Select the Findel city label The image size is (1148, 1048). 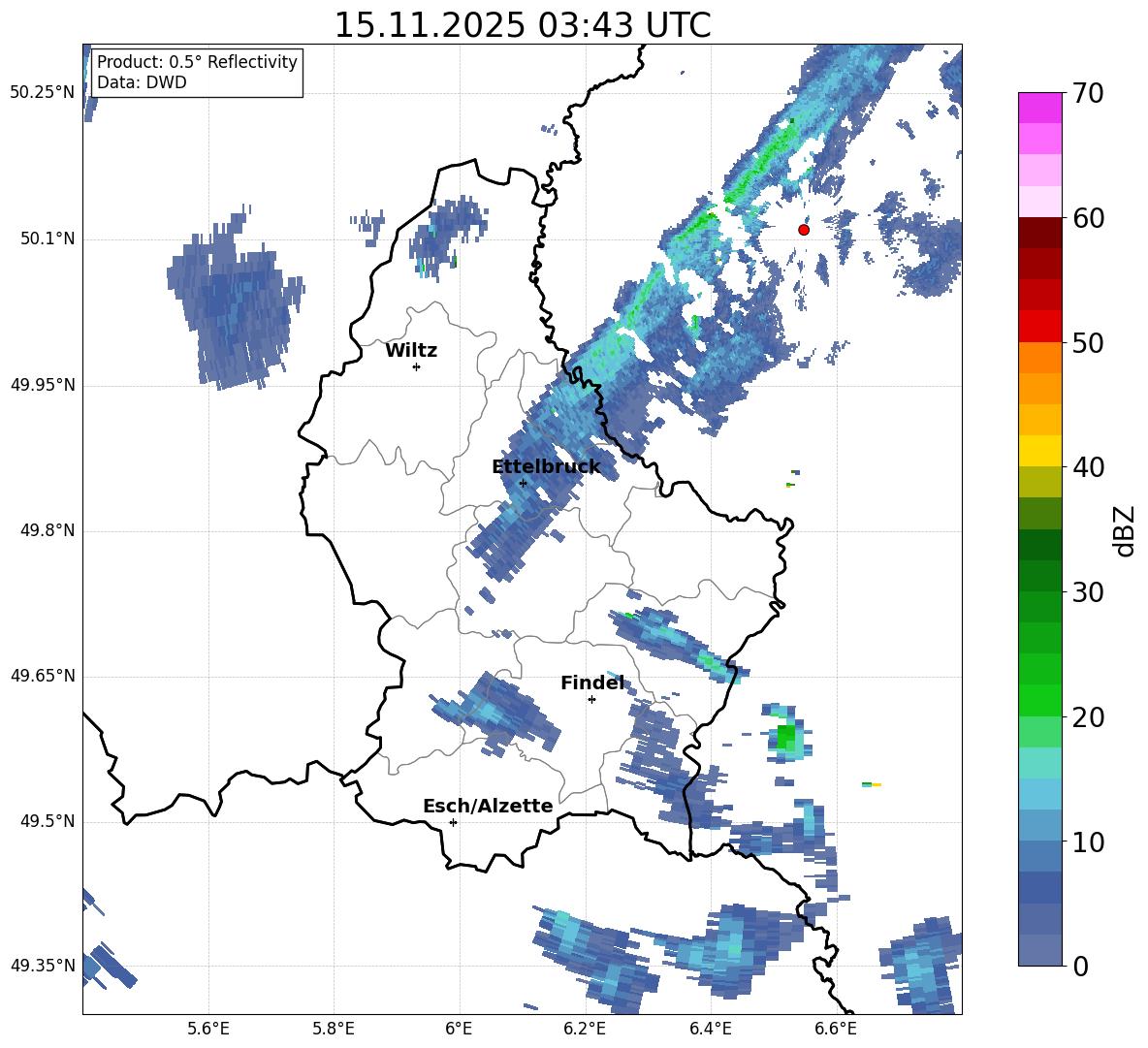pos(592,683)
